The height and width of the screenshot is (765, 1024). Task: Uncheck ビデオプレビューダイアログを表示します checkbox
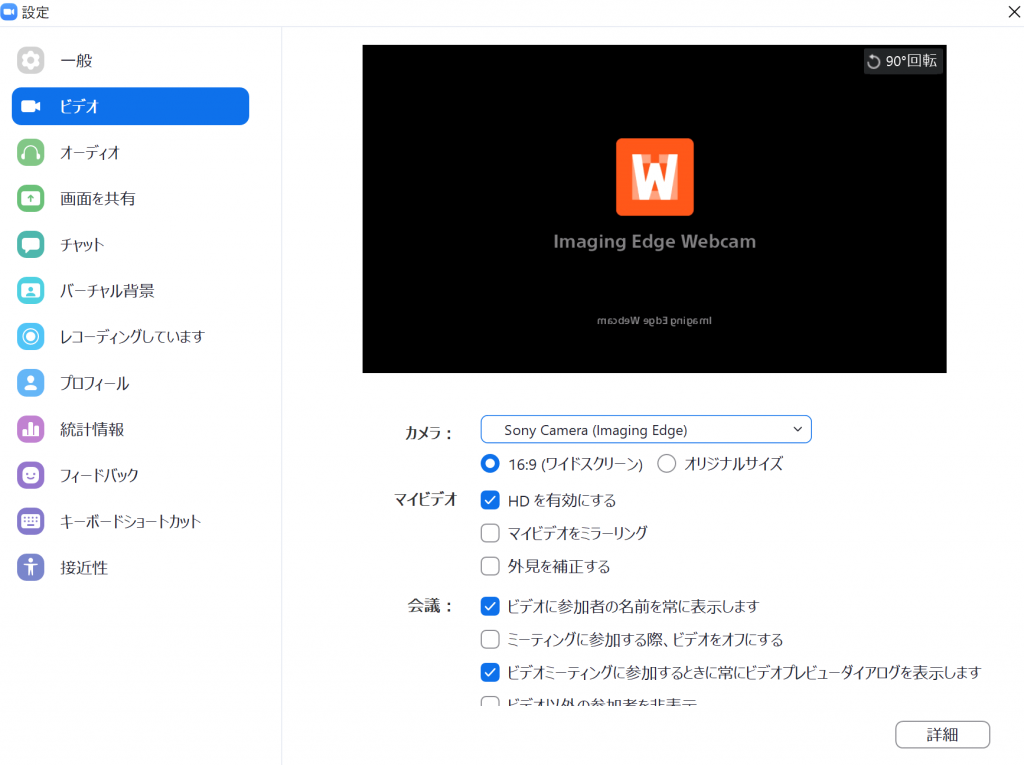[x=490, y=672]
